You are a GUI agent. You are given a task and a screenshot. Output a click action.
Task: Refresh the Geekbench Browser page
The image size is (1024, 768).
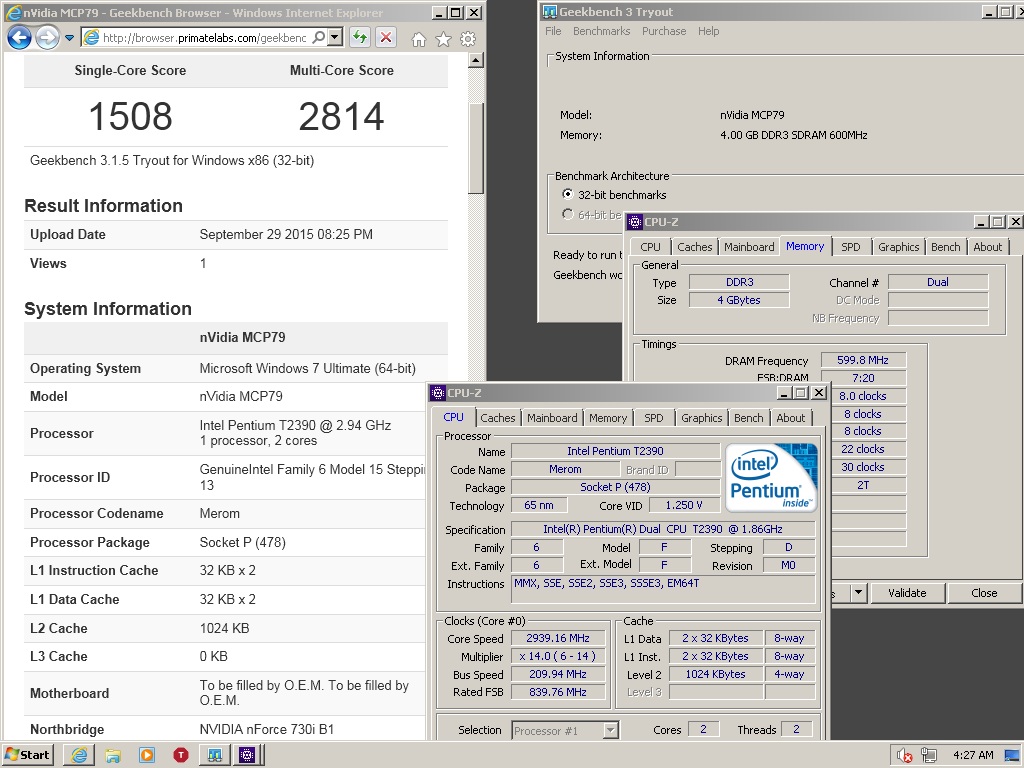click(x=359, y=38)
